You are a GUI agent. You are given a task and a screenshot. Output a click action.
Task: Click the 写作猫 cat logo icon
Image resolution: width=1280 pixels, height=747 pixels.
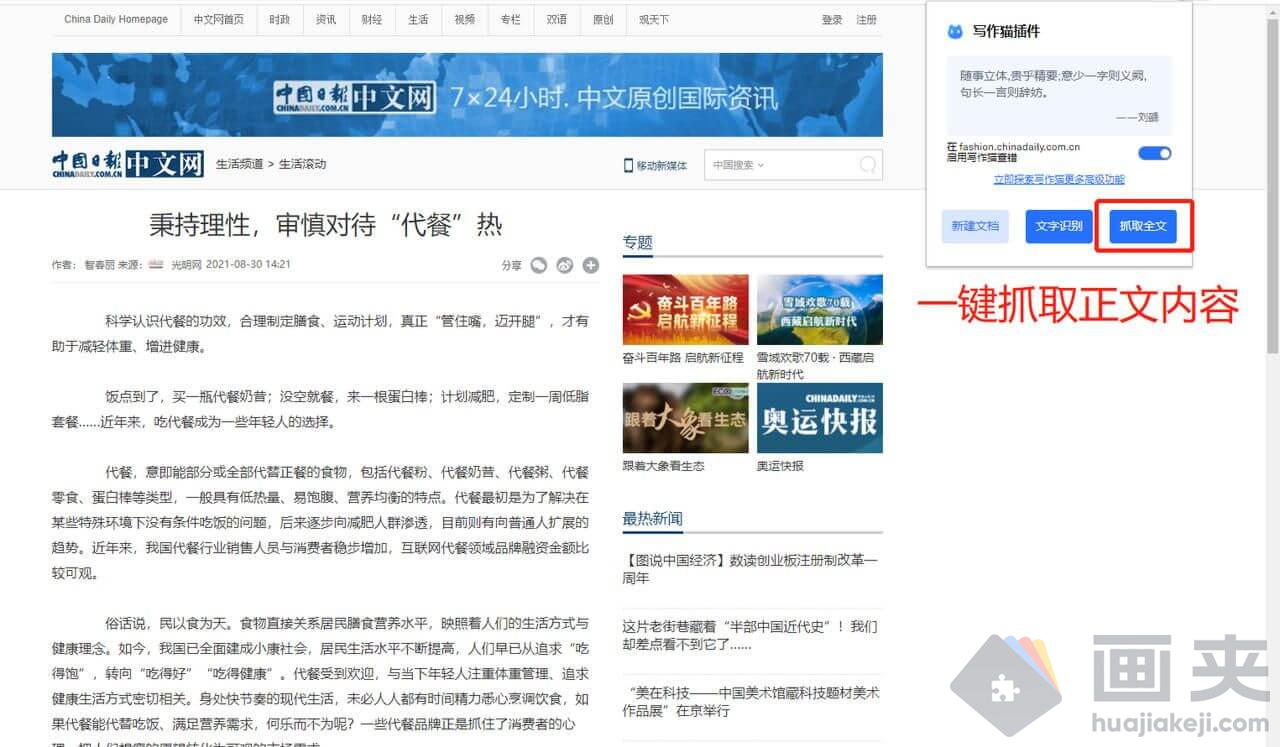[x=955, y=32]
